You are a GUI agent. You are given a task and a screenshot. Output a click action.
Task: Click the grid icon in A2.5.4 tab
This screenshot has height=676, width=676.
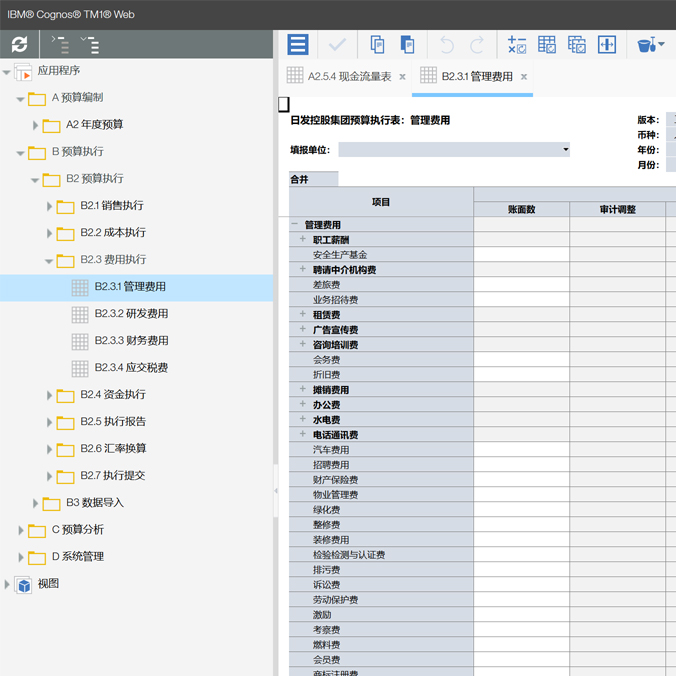click(x=295, y=75)
